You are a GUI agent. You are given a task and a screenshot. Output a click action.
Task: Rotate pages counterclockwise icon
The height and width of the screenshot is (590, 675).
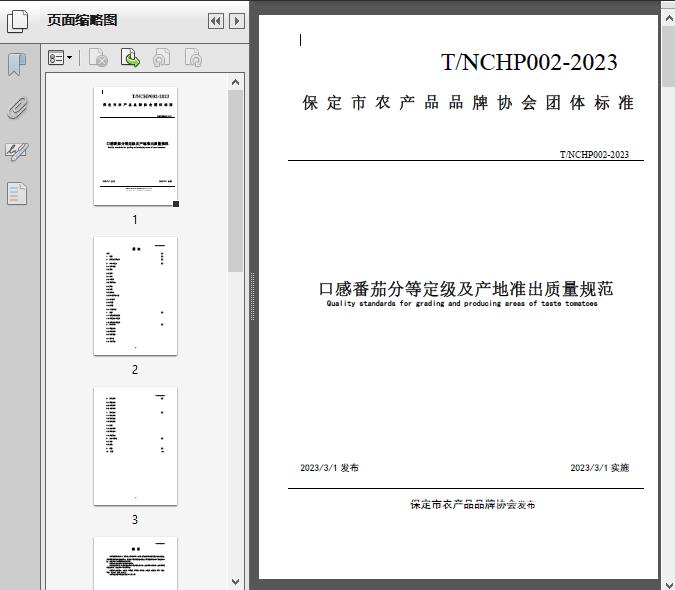(x=161, y=58)
